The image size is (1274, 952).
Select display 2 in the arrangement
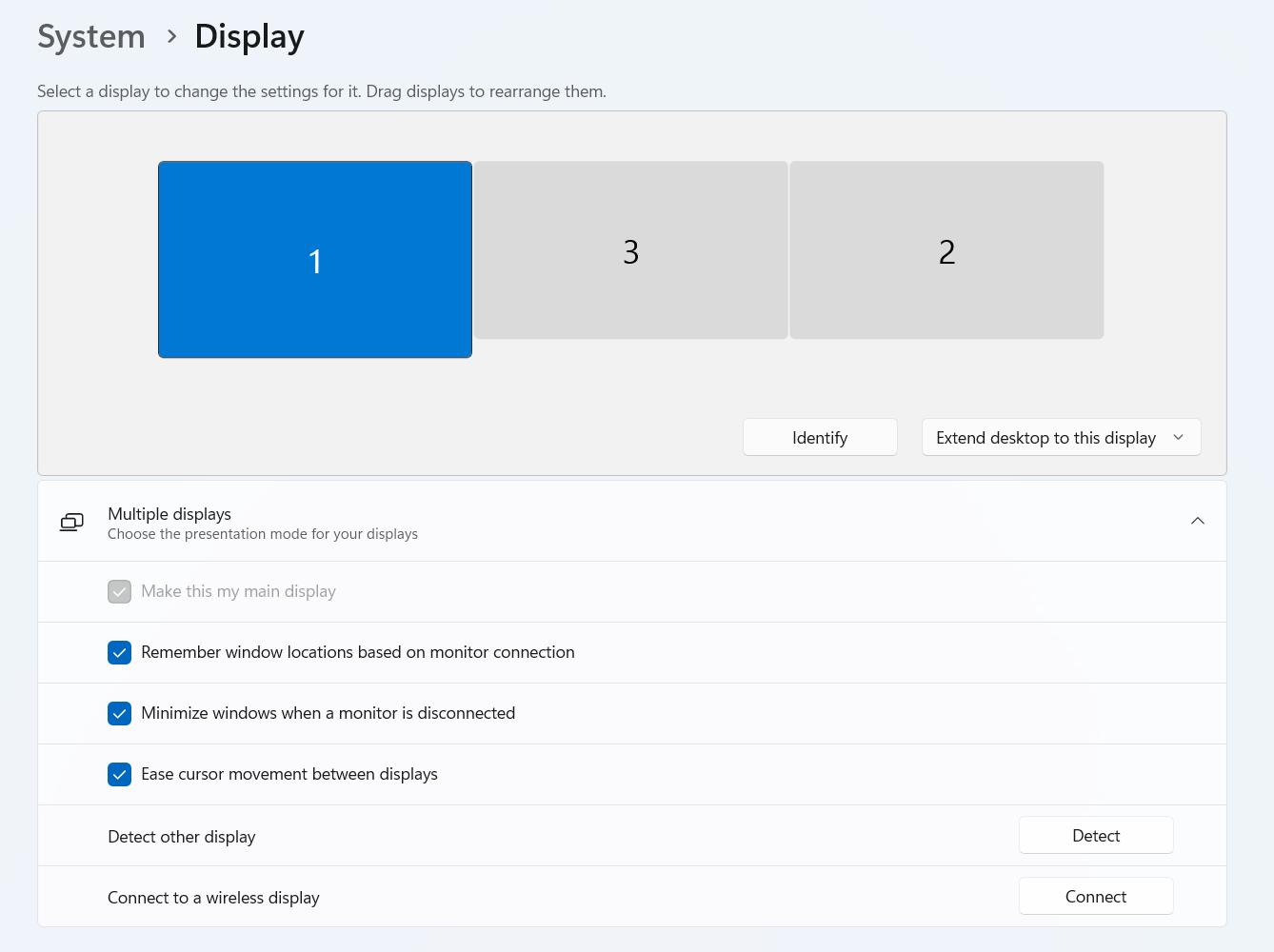[x=946, y=250]
